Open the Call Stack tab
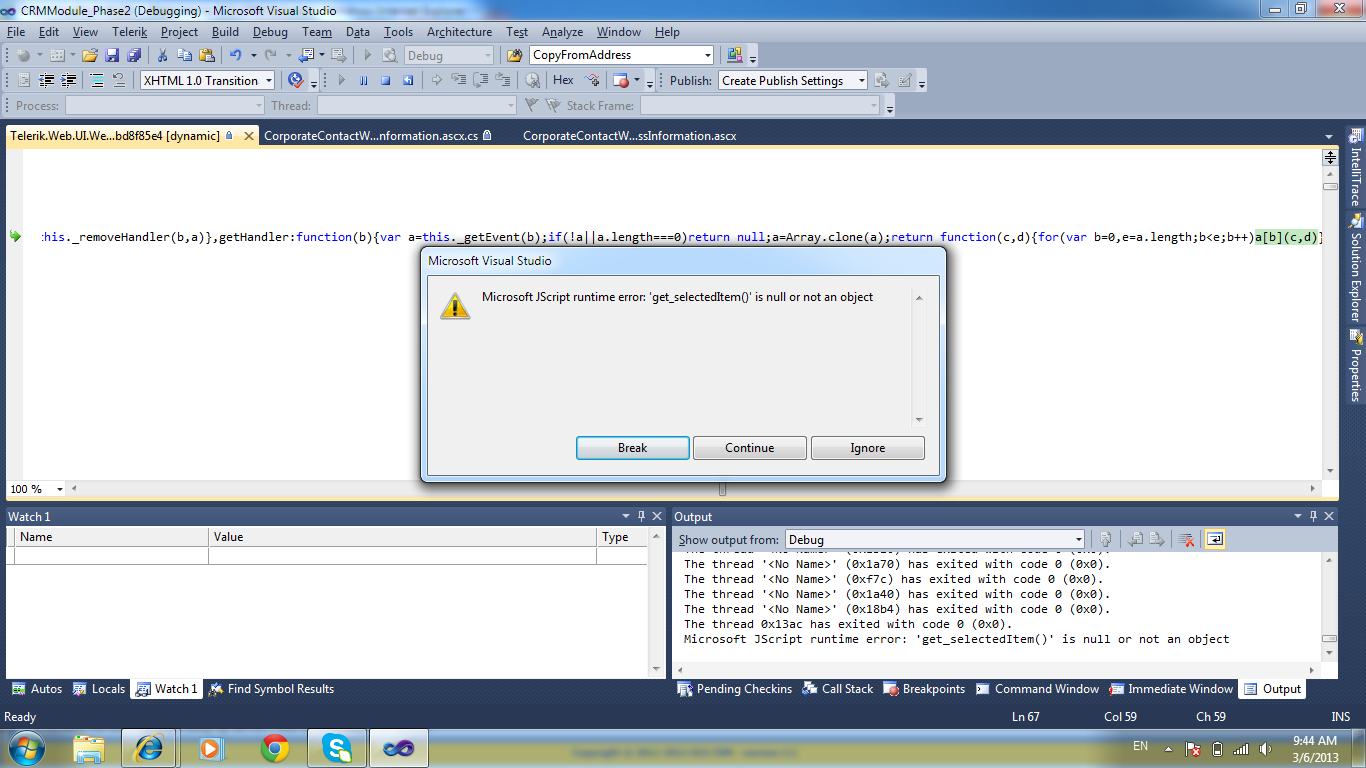 (836, 689)
